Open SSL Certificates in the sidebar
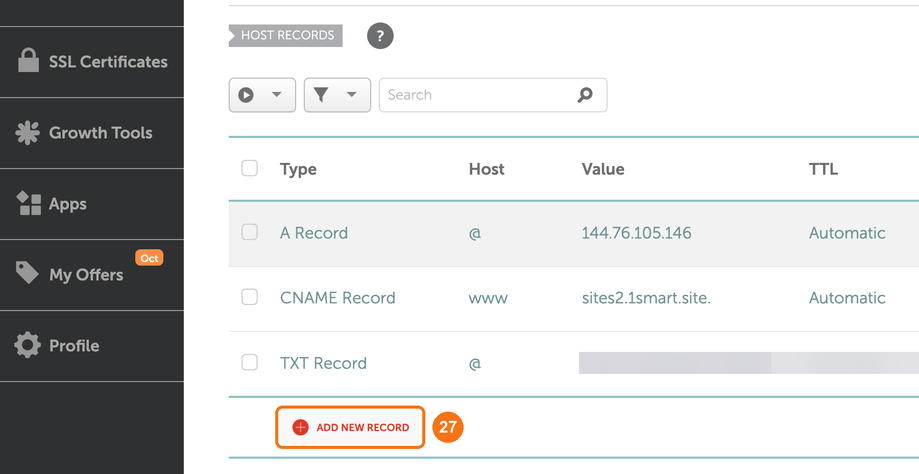Image resolution: width=919 pixels, height=474 pixels. click(91, 62)
